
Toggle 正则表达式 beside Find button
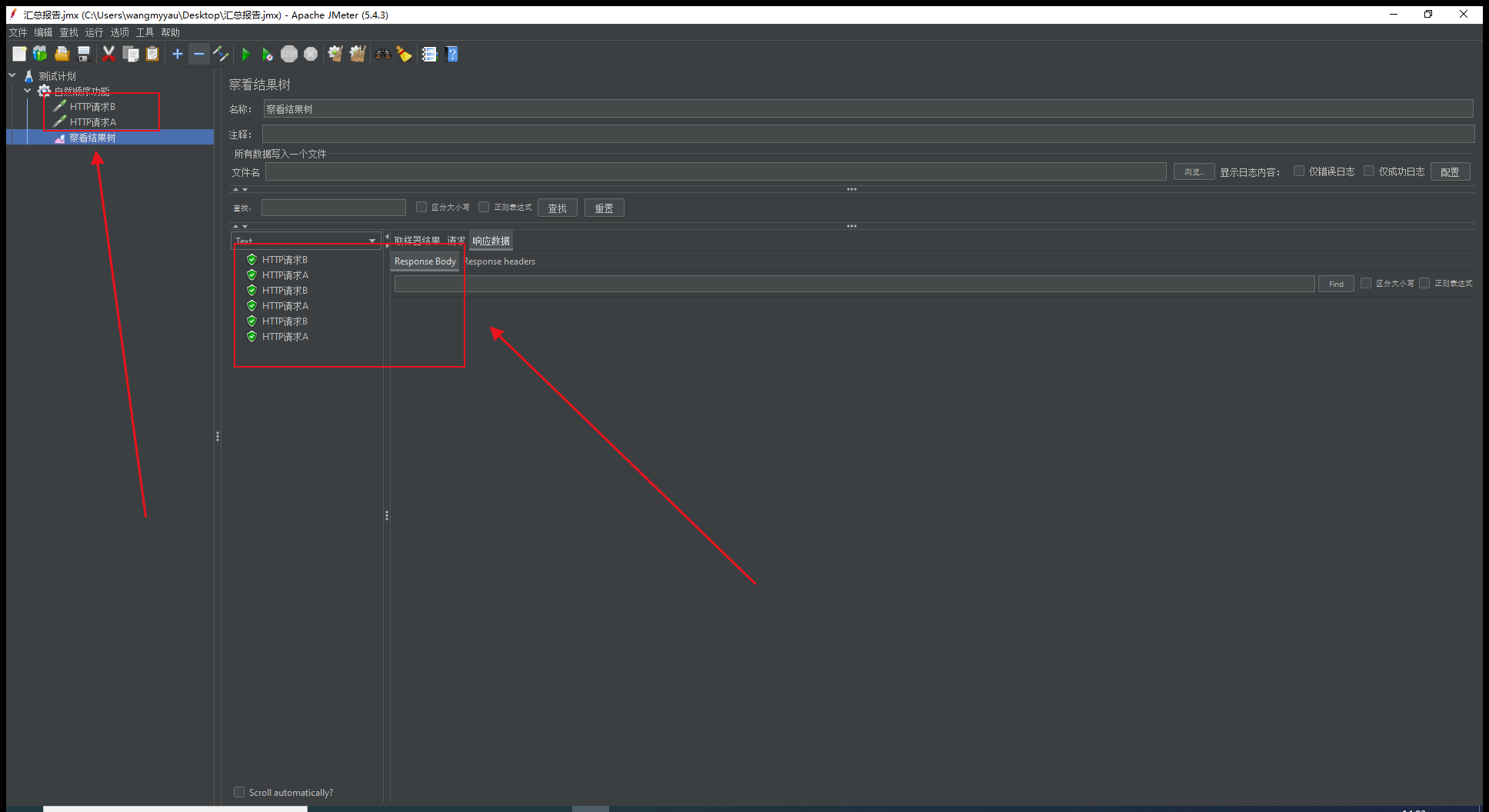click(1424, 283)
